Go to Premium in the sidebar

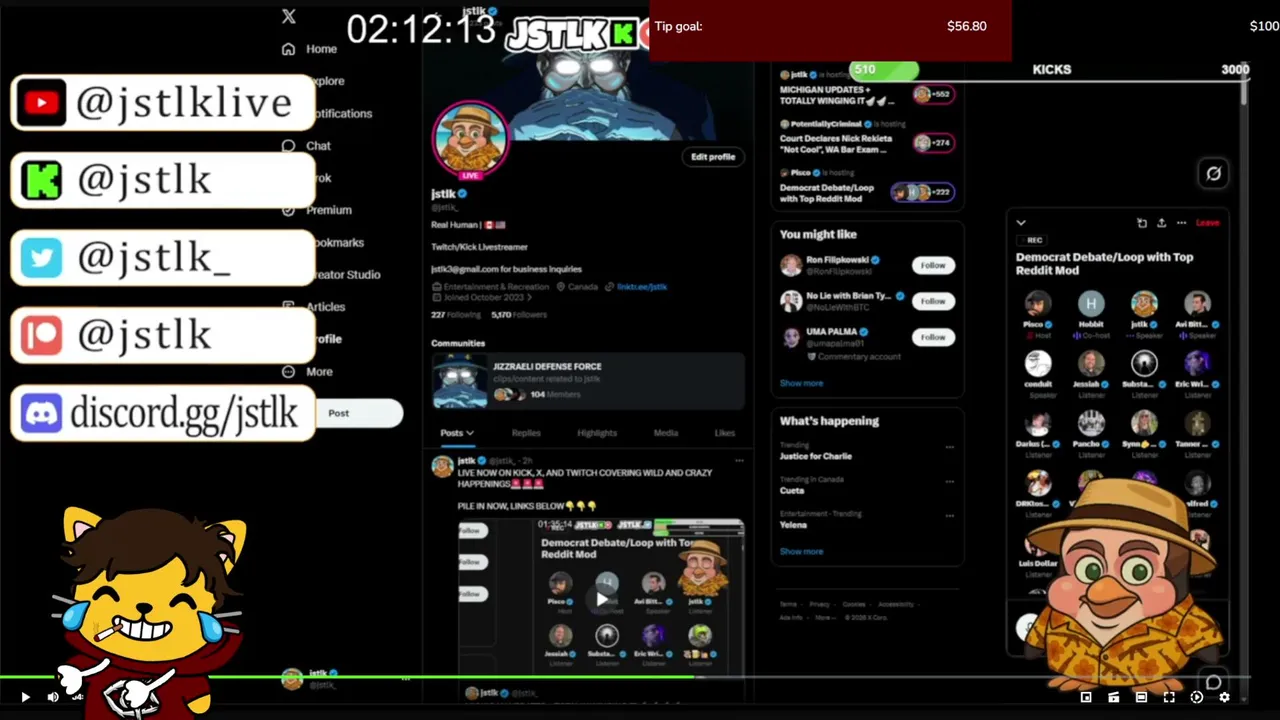coord(317,210)
